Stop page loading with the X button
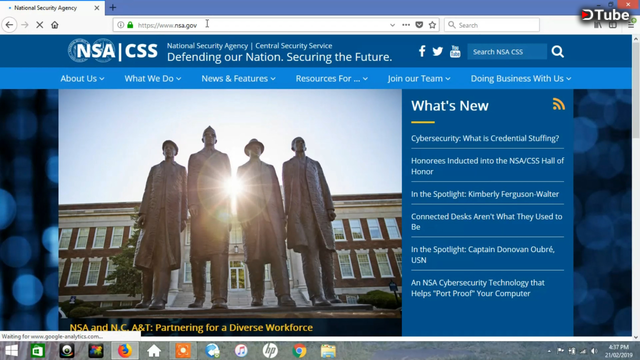Image resolution: width=640 pixels, height=360 pixels. coord(40,25)
